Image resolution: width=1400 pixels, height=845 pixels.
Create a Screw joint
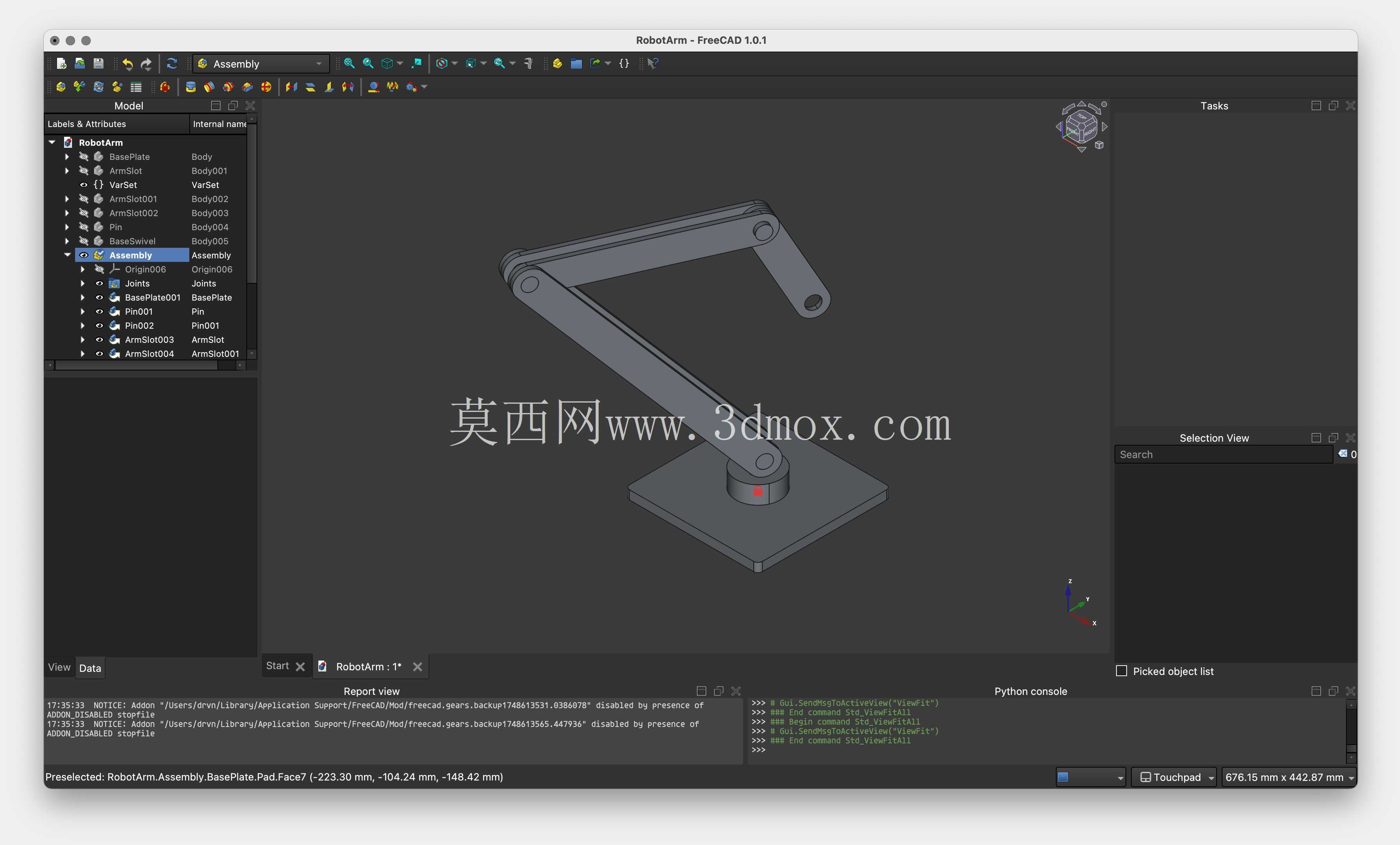tap(392, 87)
